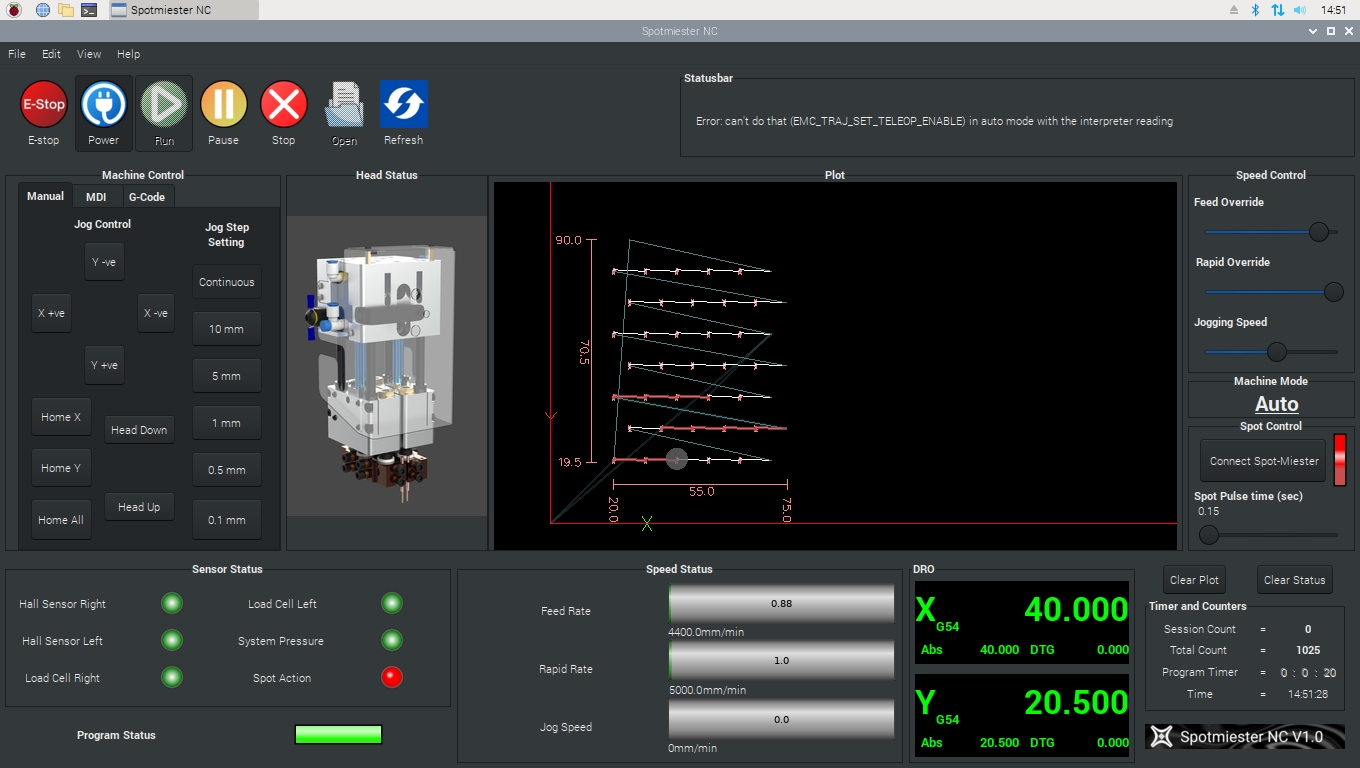Select 1 mm jog step

[x=227, y=423]
